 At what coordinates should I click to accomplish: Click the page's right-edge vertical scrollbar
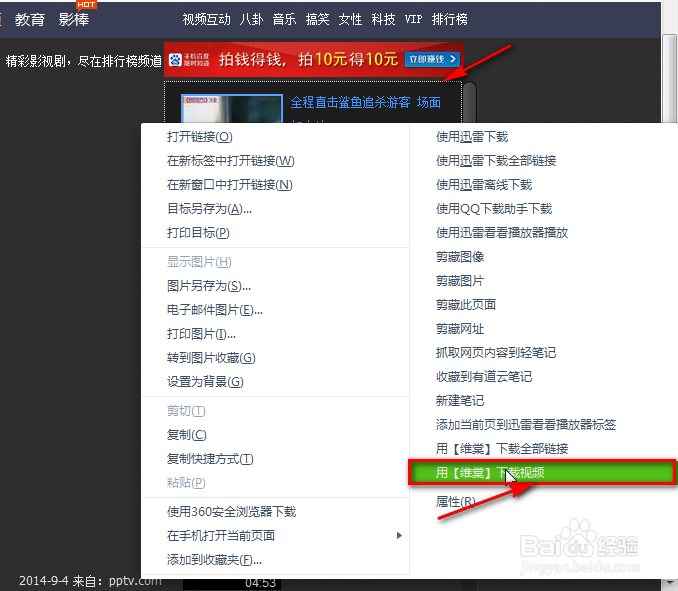pos(670,78)
